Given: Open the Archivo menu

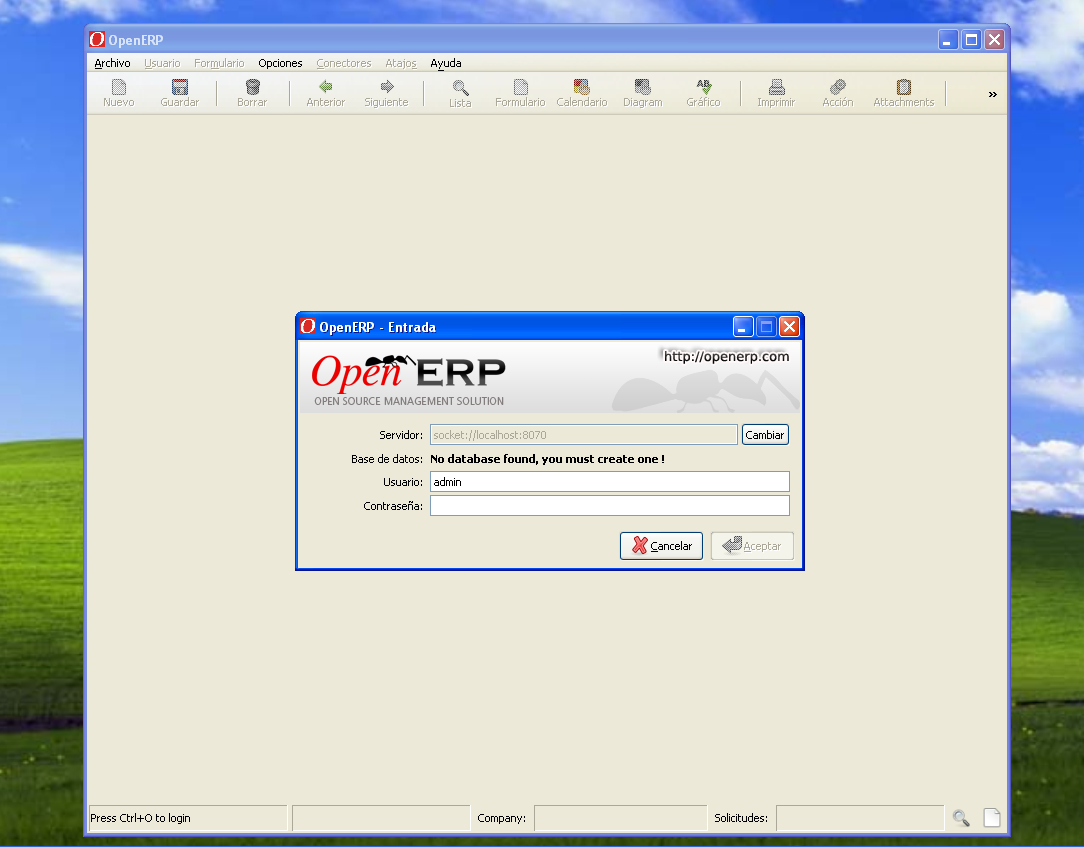Looking at the screenshot, I should [112, 63].
